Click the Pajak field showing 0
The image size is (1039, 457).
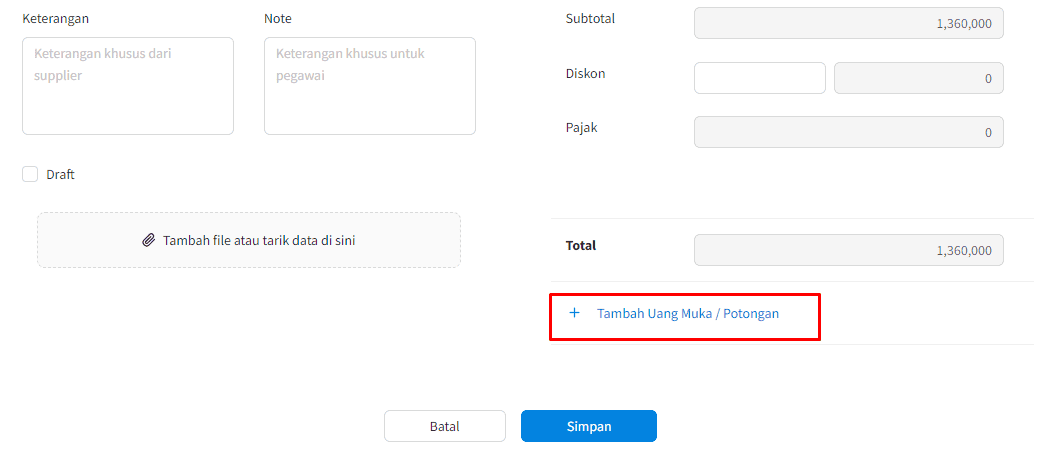click(x=849, y=132)
